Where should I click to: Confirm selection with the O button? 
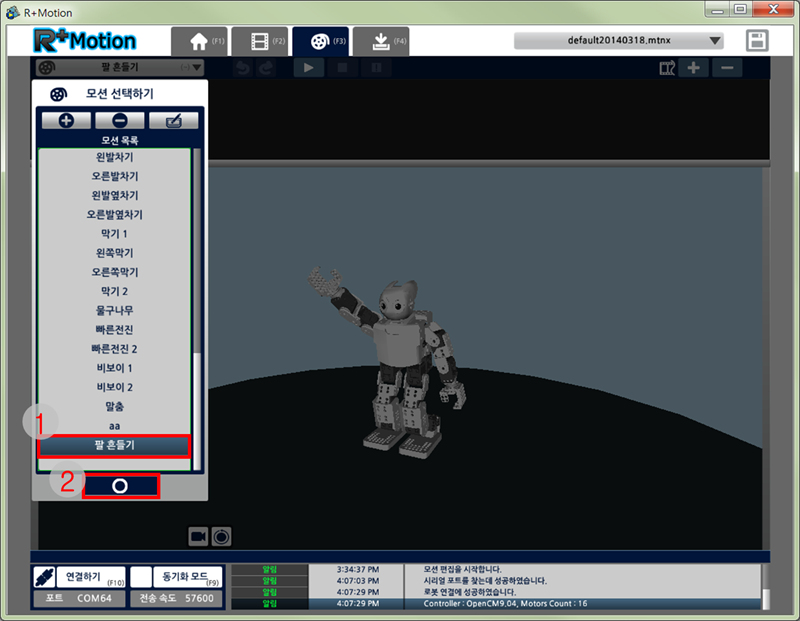pyautogui.click(x=120, y=486)
